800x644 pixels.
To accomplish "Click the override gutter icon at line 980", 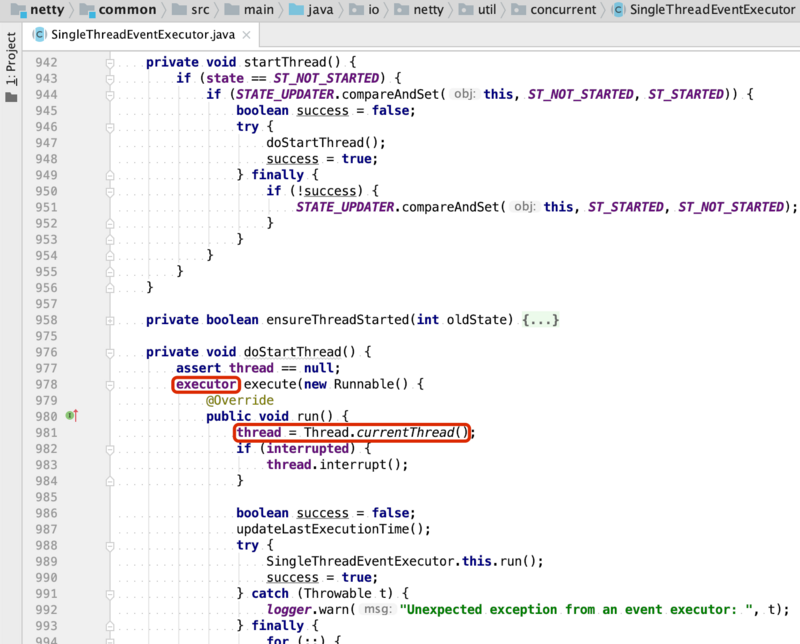I will pyautogui.click(x=72, y=416).
